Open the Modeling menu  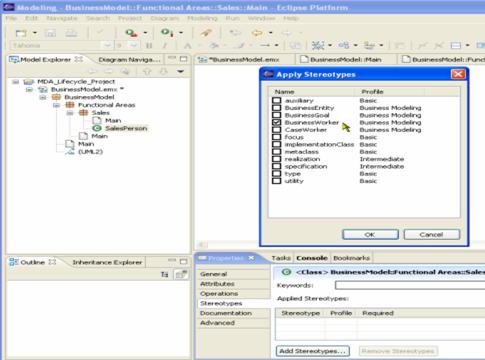(x=202, y=18)
